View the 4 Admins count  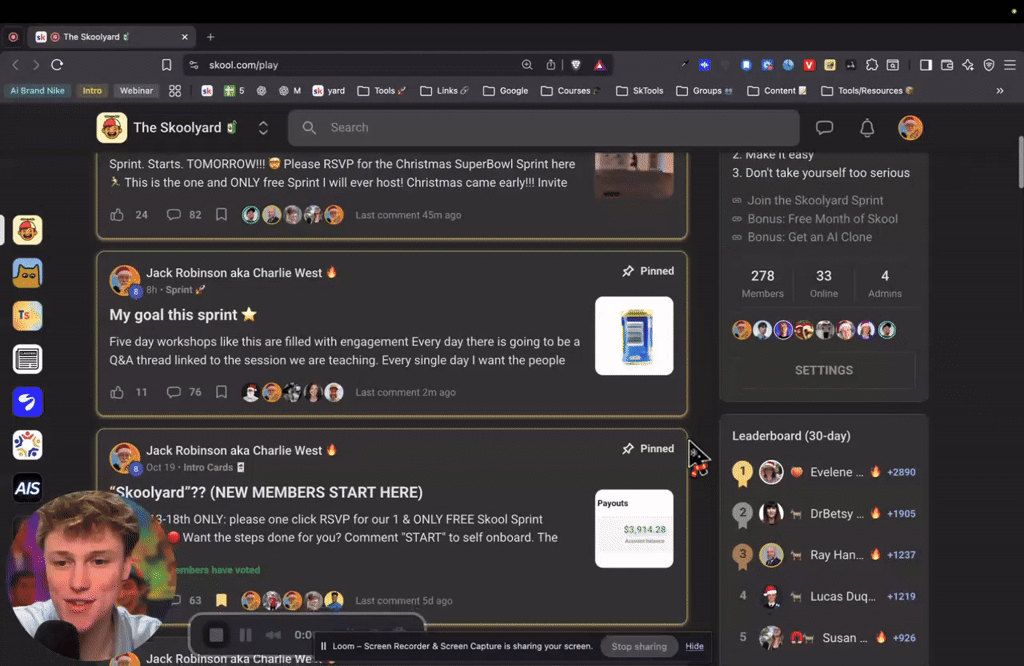(885, 283)
